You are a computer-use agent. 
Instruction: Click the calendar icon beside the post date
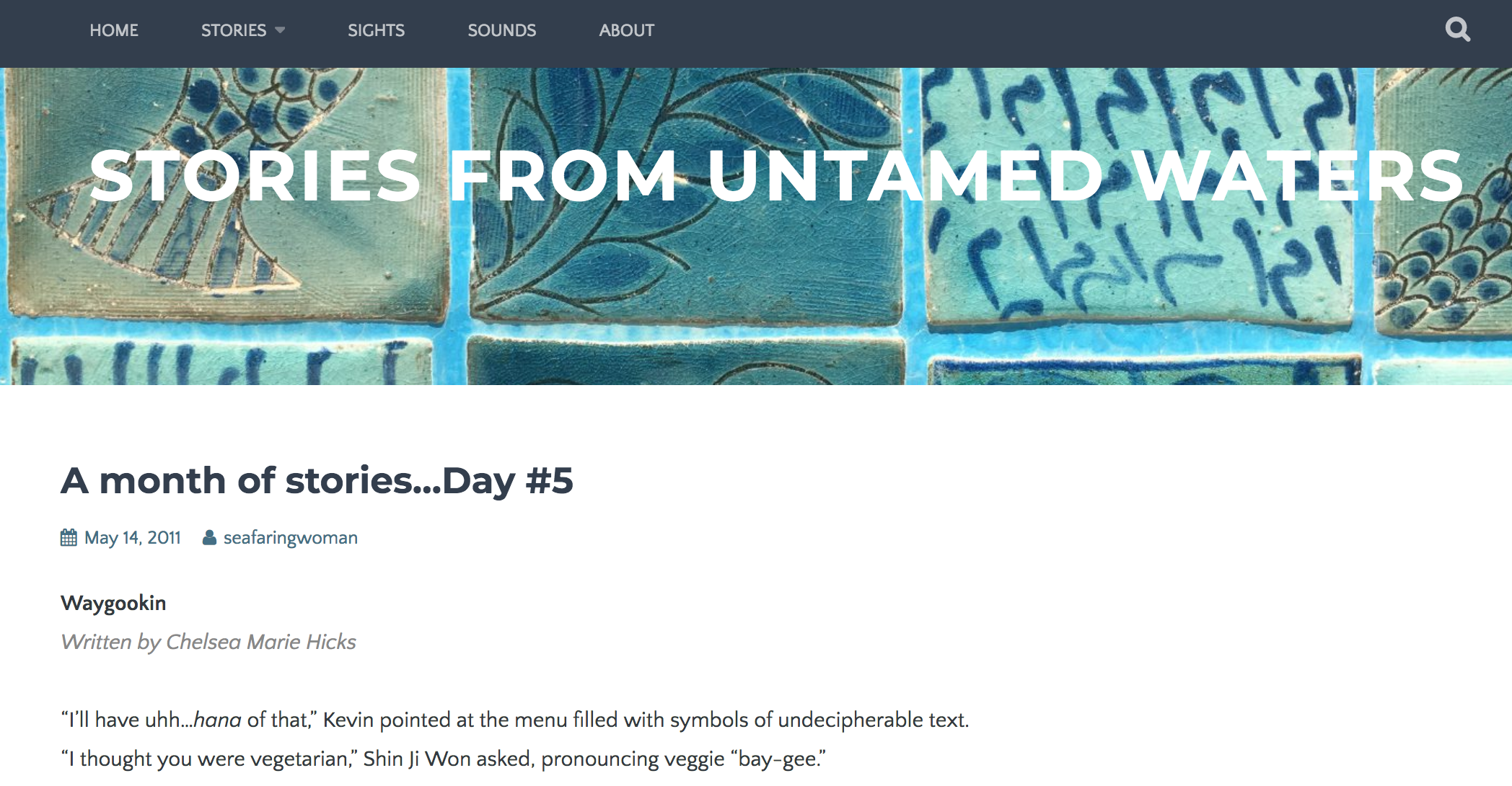point(69,538)
